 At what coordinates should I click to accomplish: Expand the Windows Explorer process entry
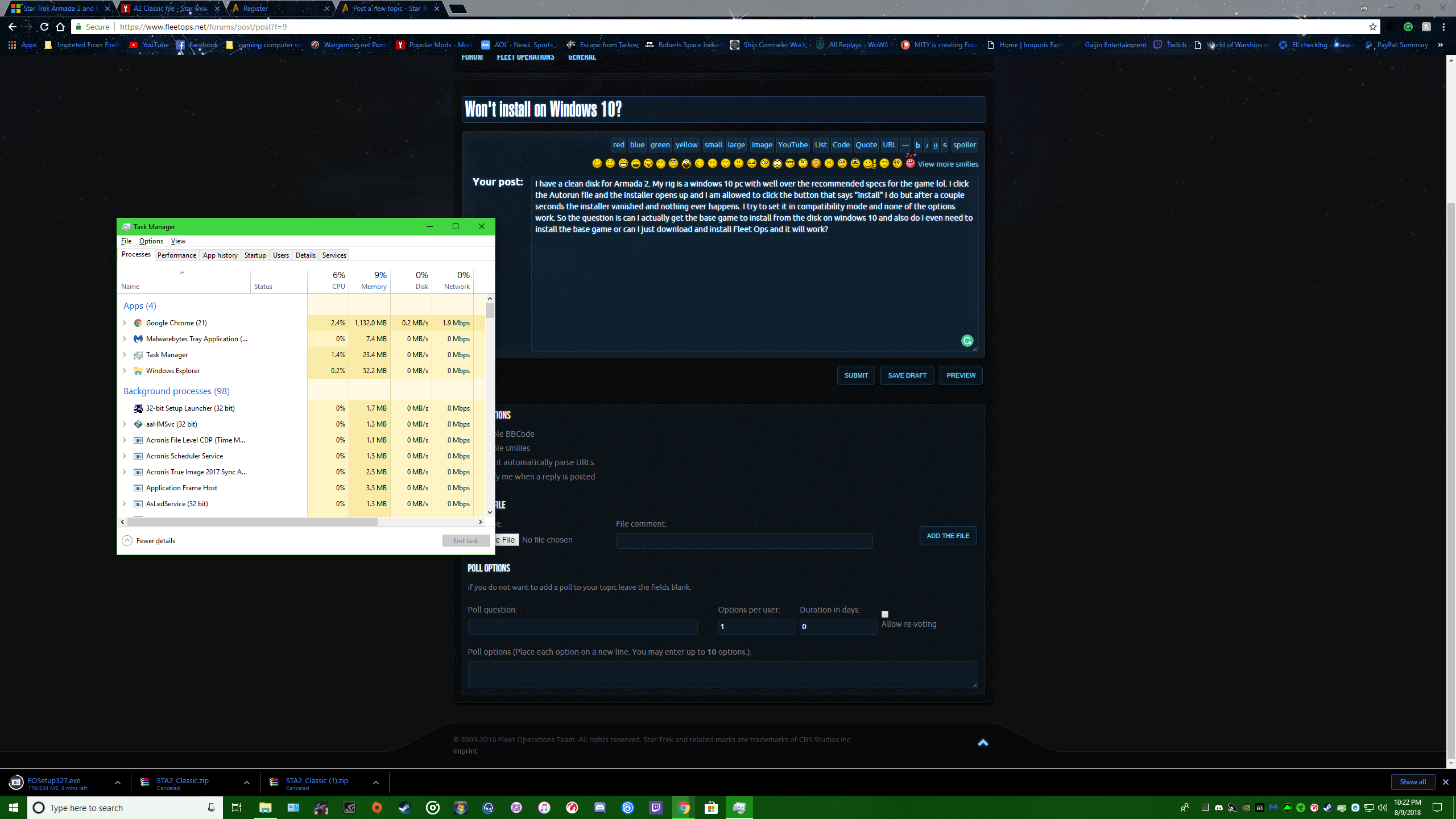pyautogui.click(x=125, y=370)
